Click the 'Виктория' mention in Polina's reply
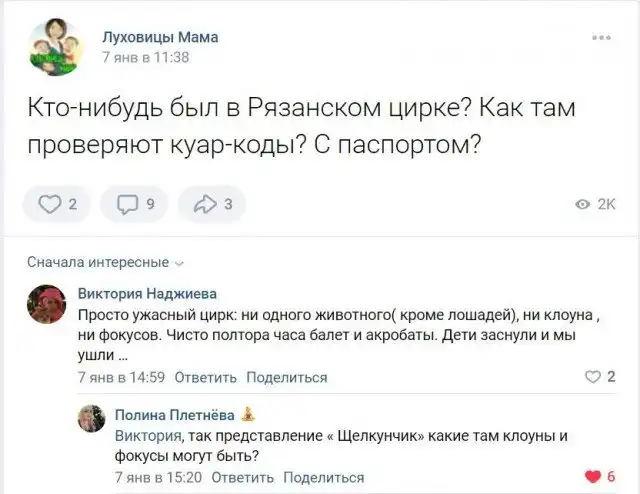 147,436
